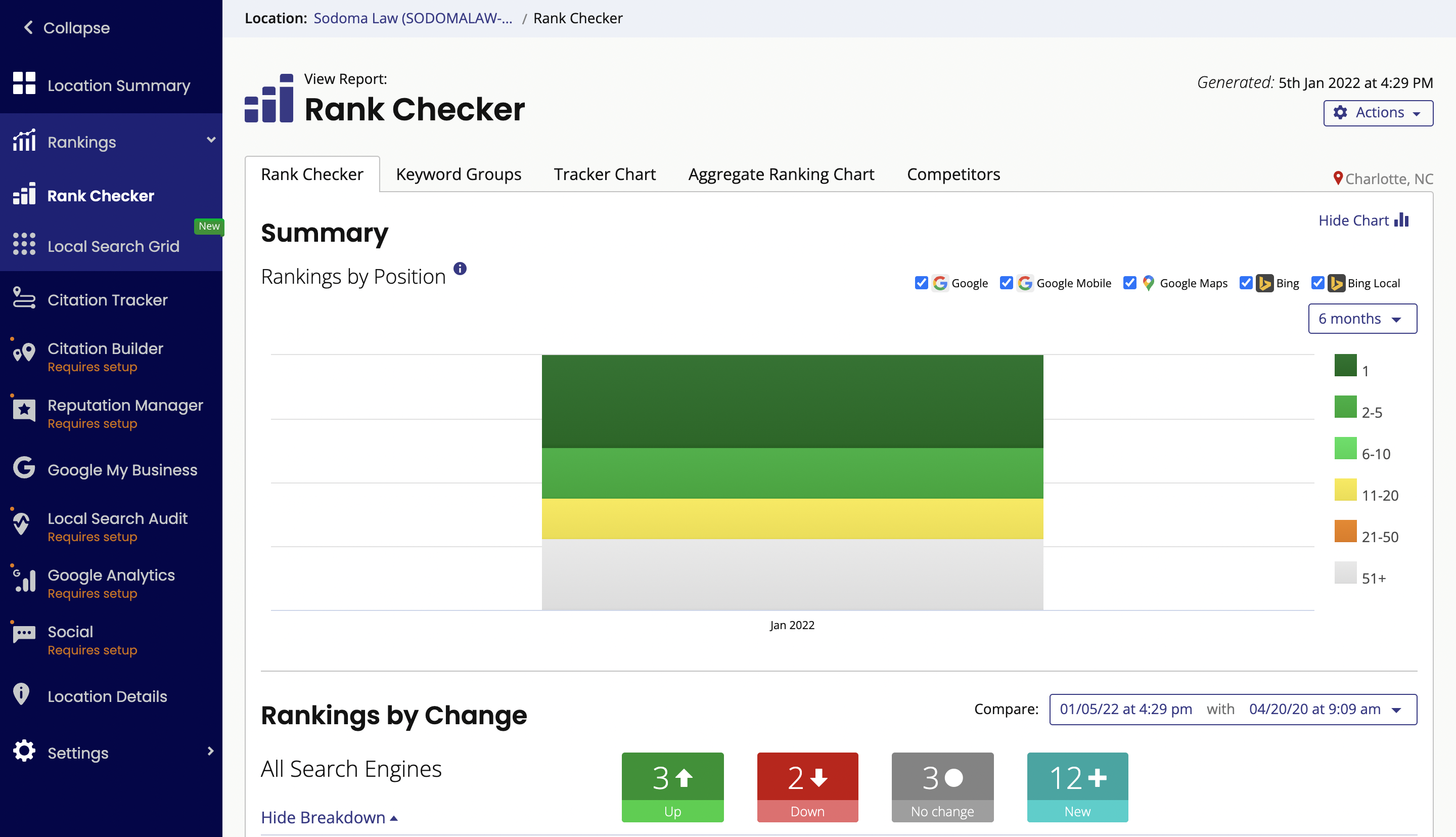The height and width of the screenshot is (837, 1456).
Task: Open the Actions dropdown menu
Action: (1378, 113)
